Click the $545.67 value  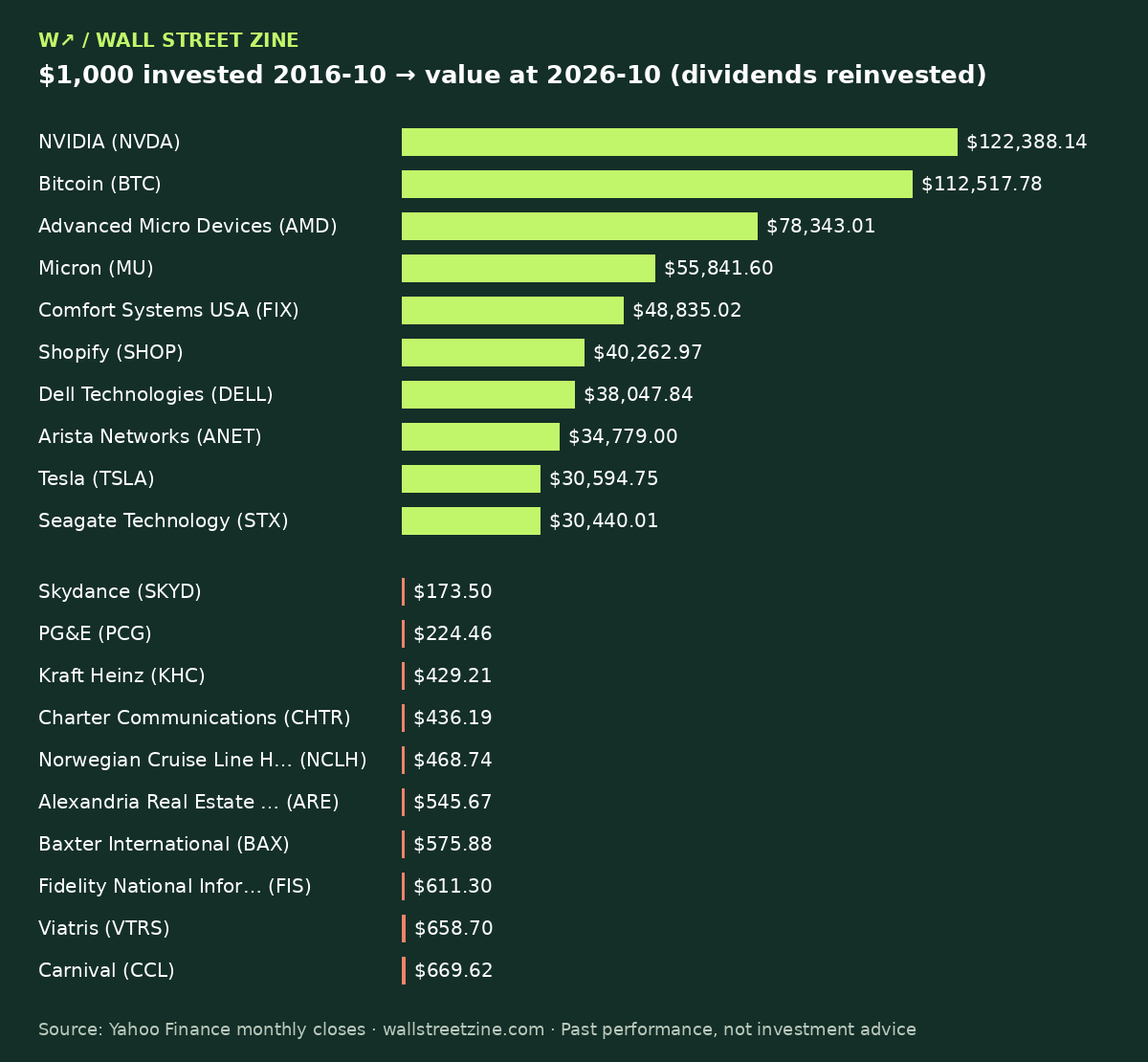(453, 803)
